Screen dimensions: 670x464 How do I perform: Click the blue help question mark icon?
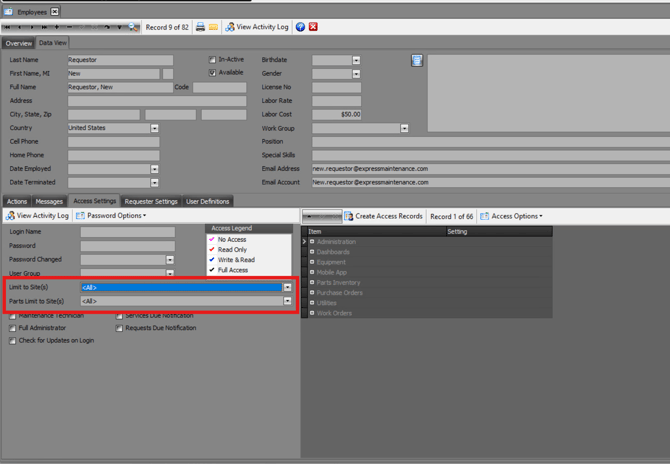[x=300, y=27]
